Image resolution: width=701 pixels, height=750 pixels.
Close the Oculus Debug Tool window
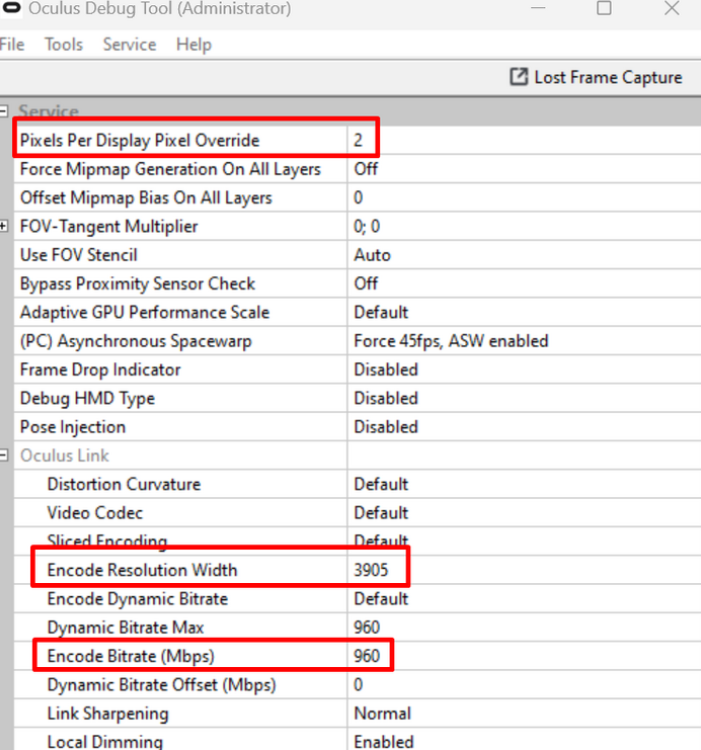[x=672, y=8]
